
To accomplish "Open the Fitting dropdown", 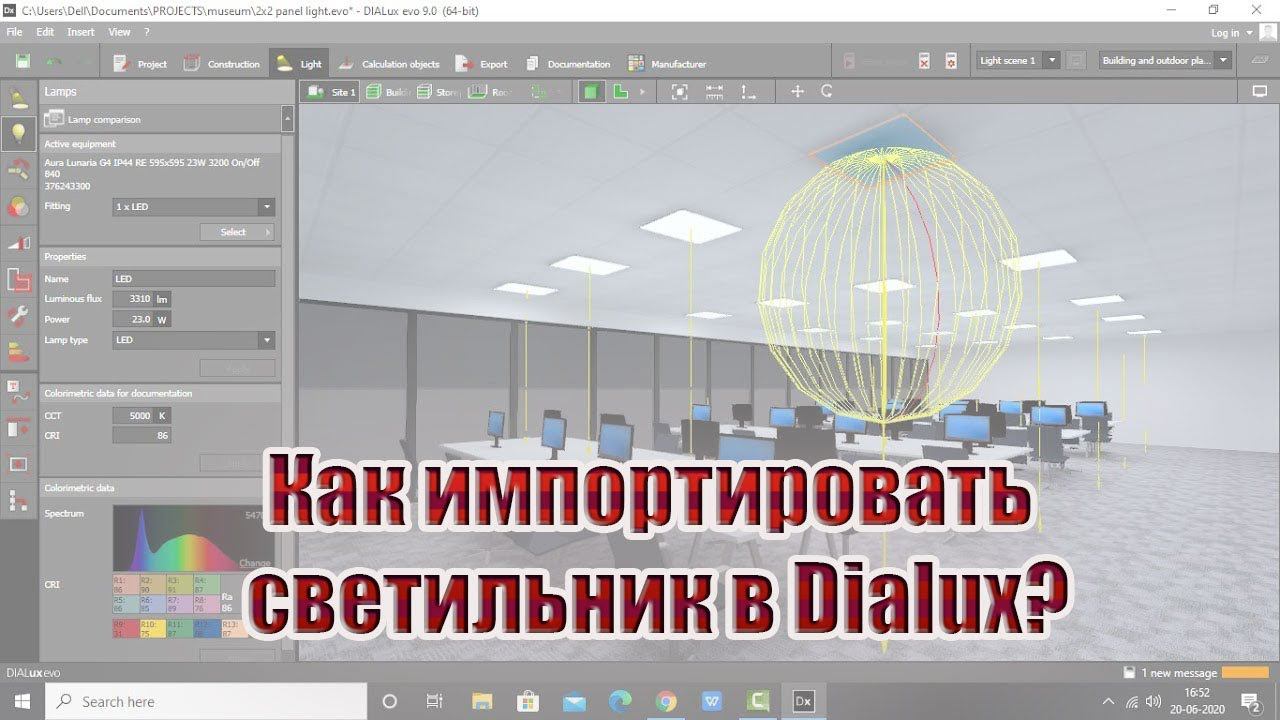I will [x=194, y=207].
